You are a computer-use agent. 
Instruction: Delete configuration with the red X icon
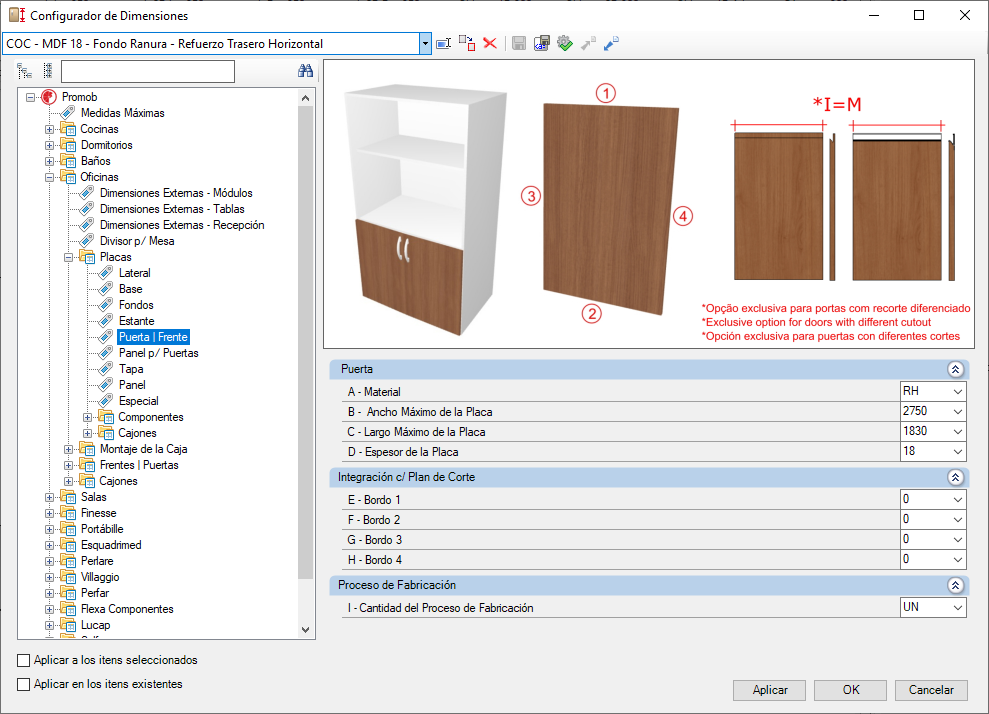click(490, 44)
